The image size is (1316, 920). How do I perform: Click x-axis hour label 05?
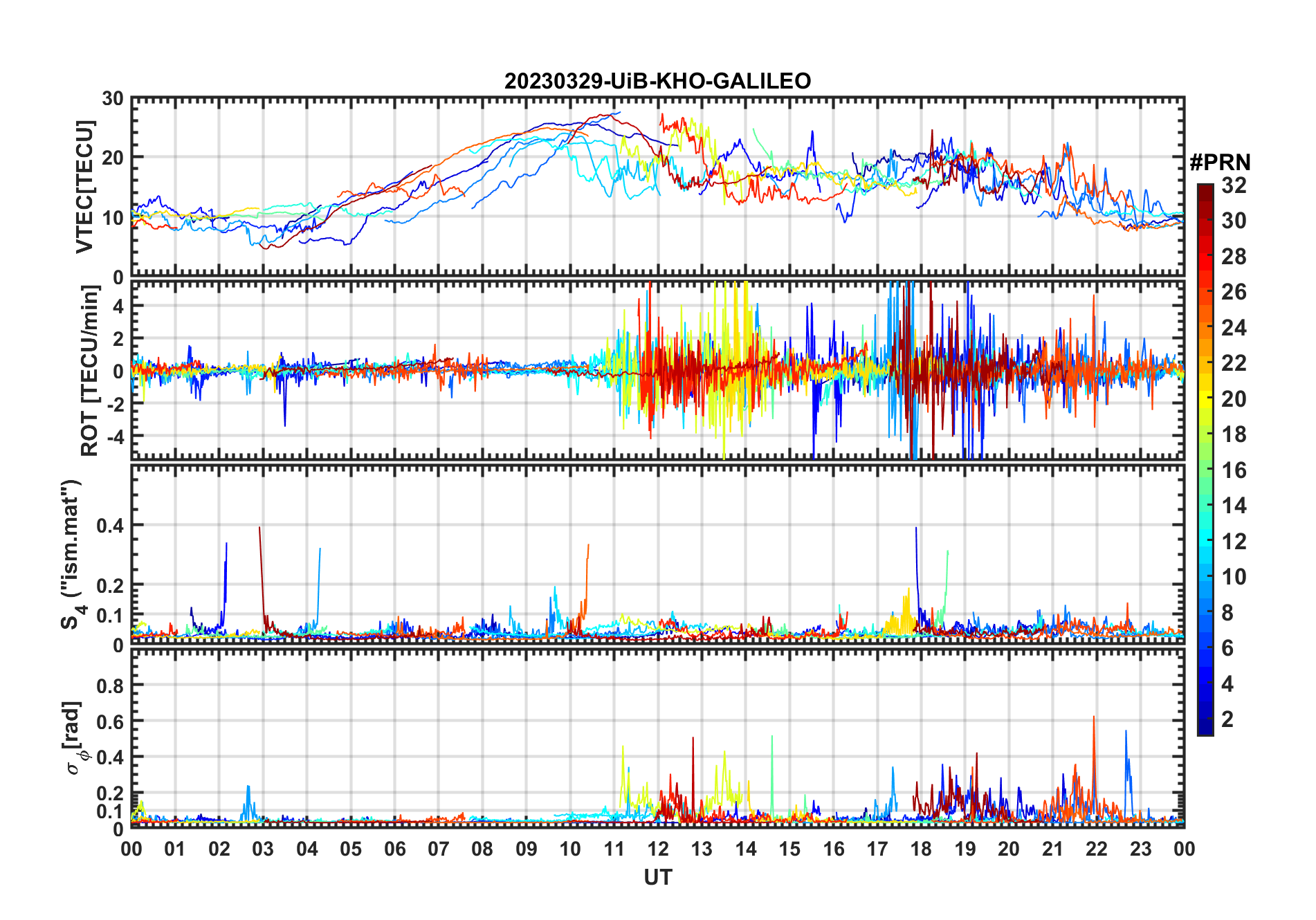click(351, 849)
